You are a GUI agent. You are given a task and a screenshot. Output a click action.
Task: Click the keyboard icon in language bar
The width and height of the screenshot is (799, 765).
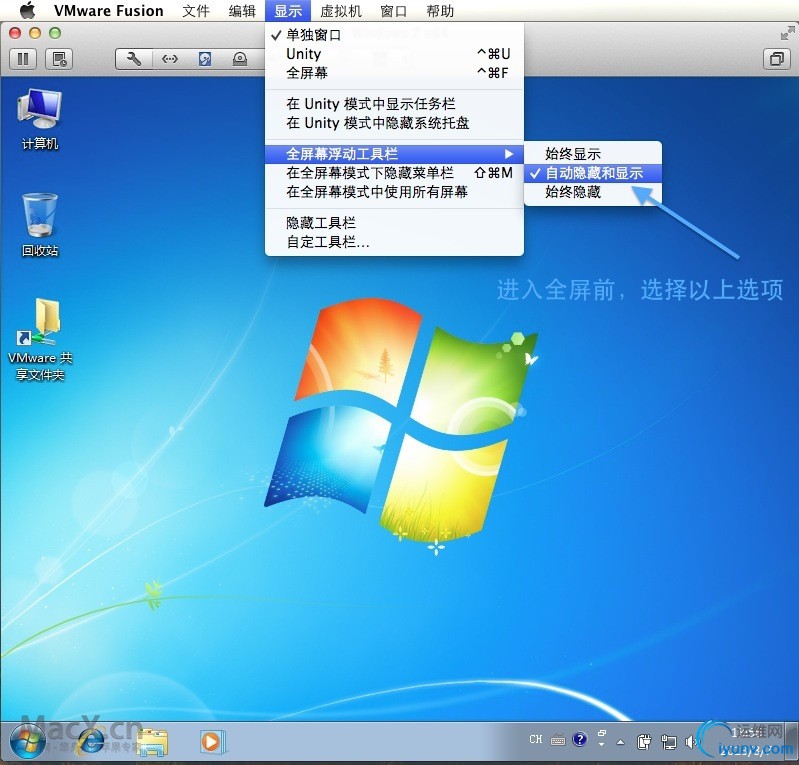558,740
